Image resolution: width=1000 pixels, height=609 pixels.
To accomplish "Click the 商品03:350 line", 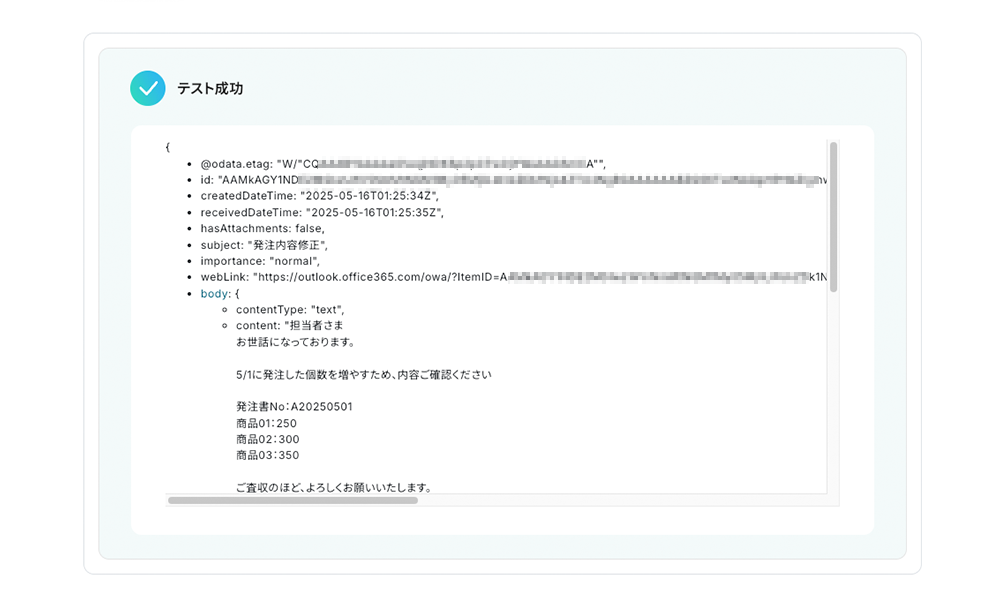I will (268, 455).
